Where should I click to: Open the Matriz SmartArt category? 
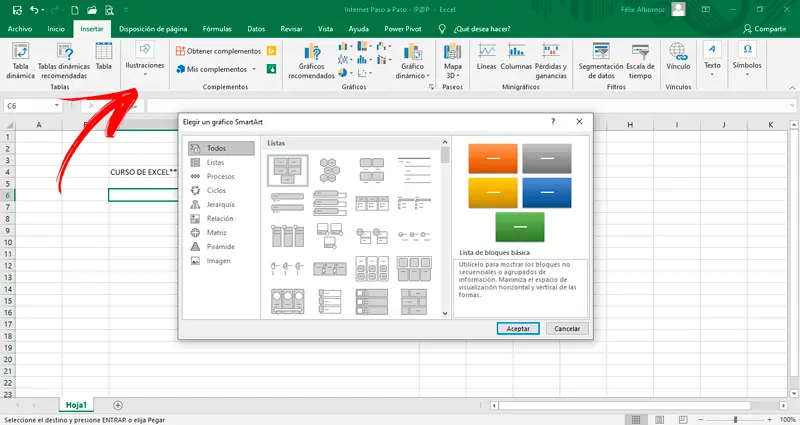click(x=219, y=232)
